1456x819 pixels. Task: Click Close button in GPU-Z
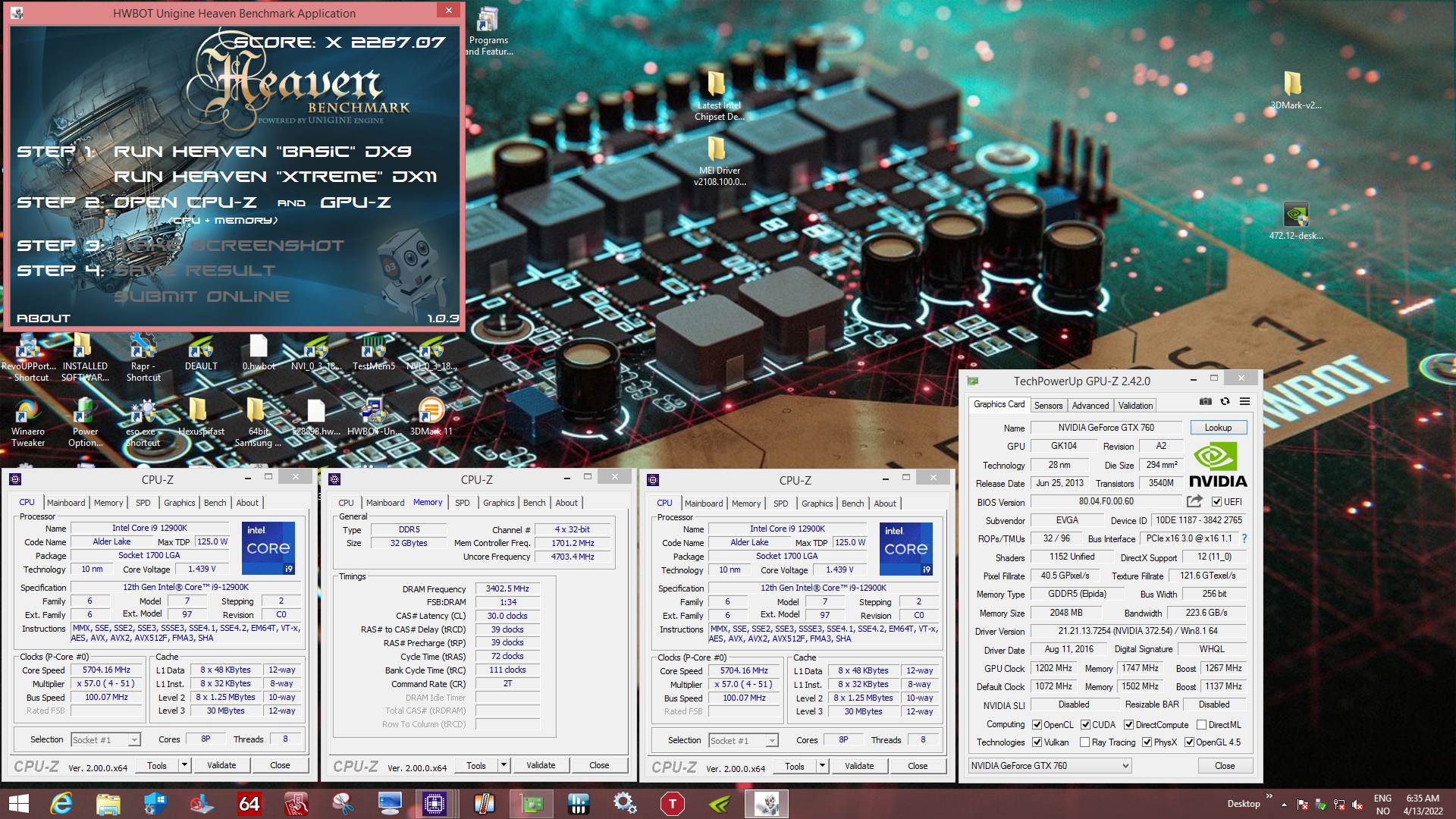coord(1225,766)
